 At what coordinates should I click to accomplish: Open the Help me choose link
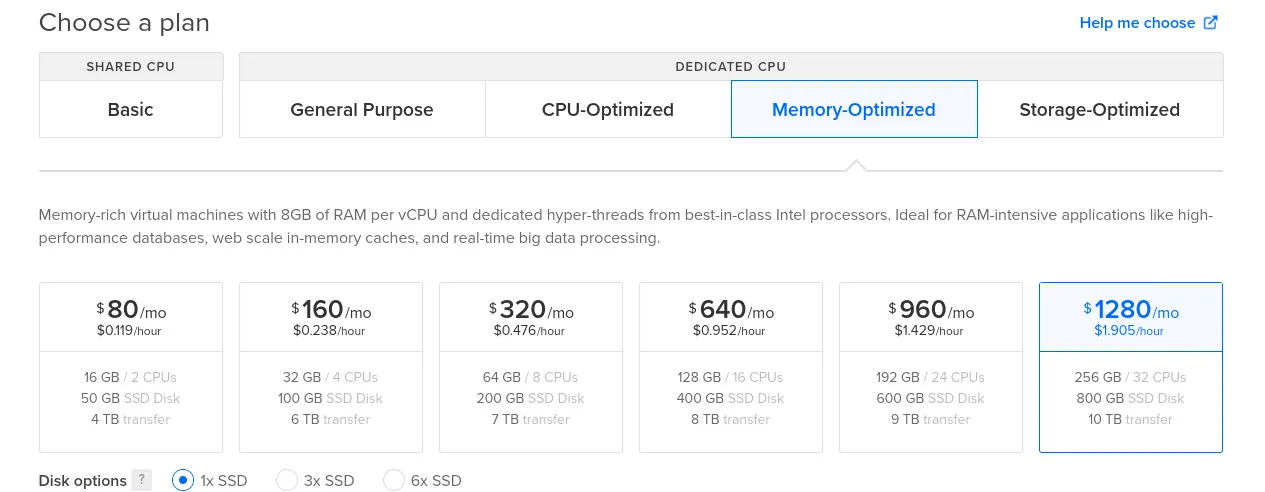pos(1137,23)
